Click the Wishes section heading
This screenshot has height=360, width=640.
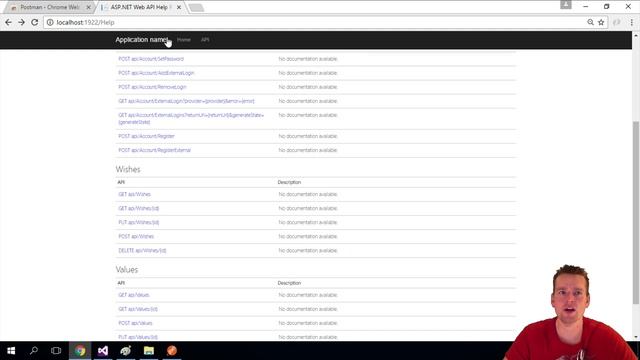[128, 169]
